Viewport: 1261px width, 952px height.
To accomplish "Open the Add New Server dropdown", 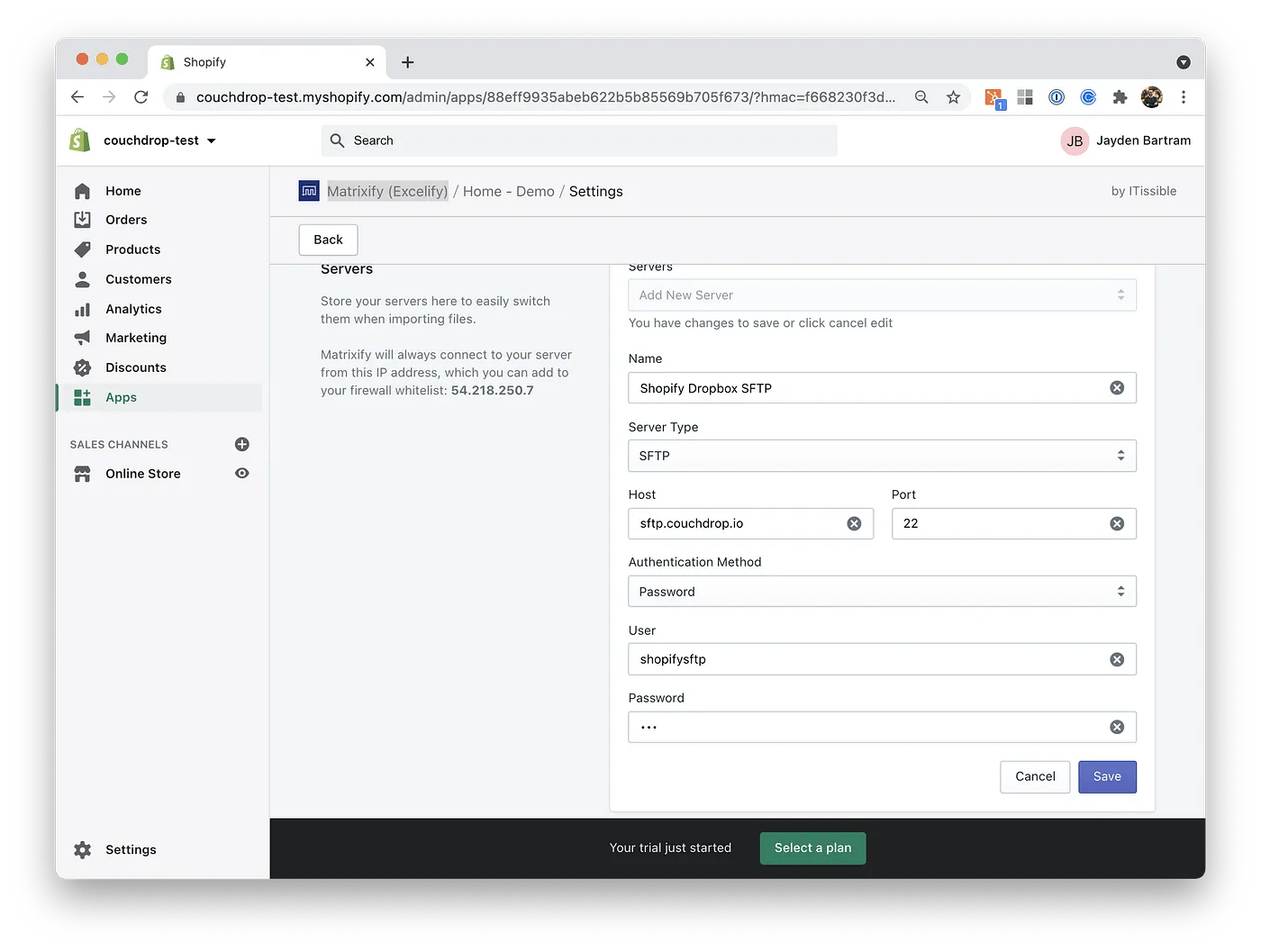I will pos(881,295).
